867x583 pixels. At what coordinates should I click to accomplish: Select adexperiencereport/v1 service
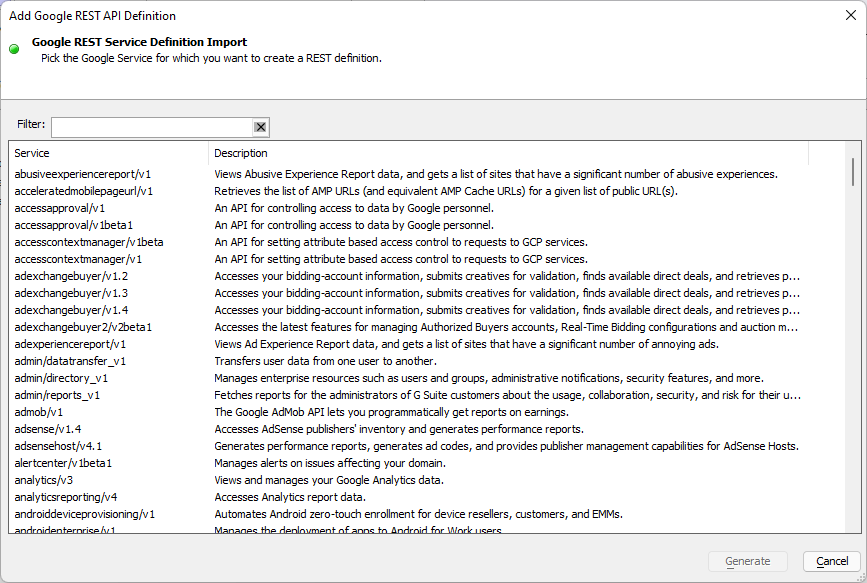pyautogui.click(x=70, y=344)
